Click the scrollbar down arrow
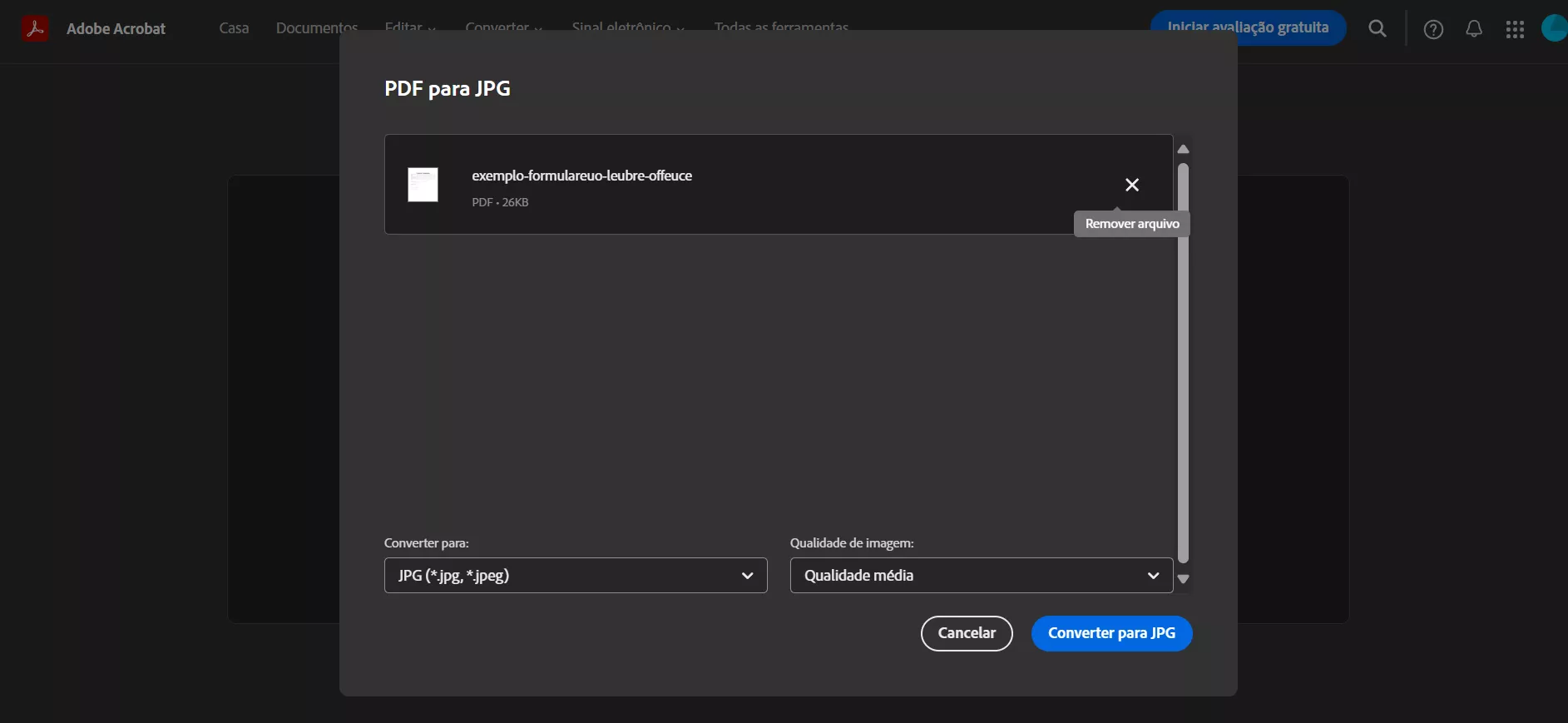 pyautogui.click(x=1183, y=579)
